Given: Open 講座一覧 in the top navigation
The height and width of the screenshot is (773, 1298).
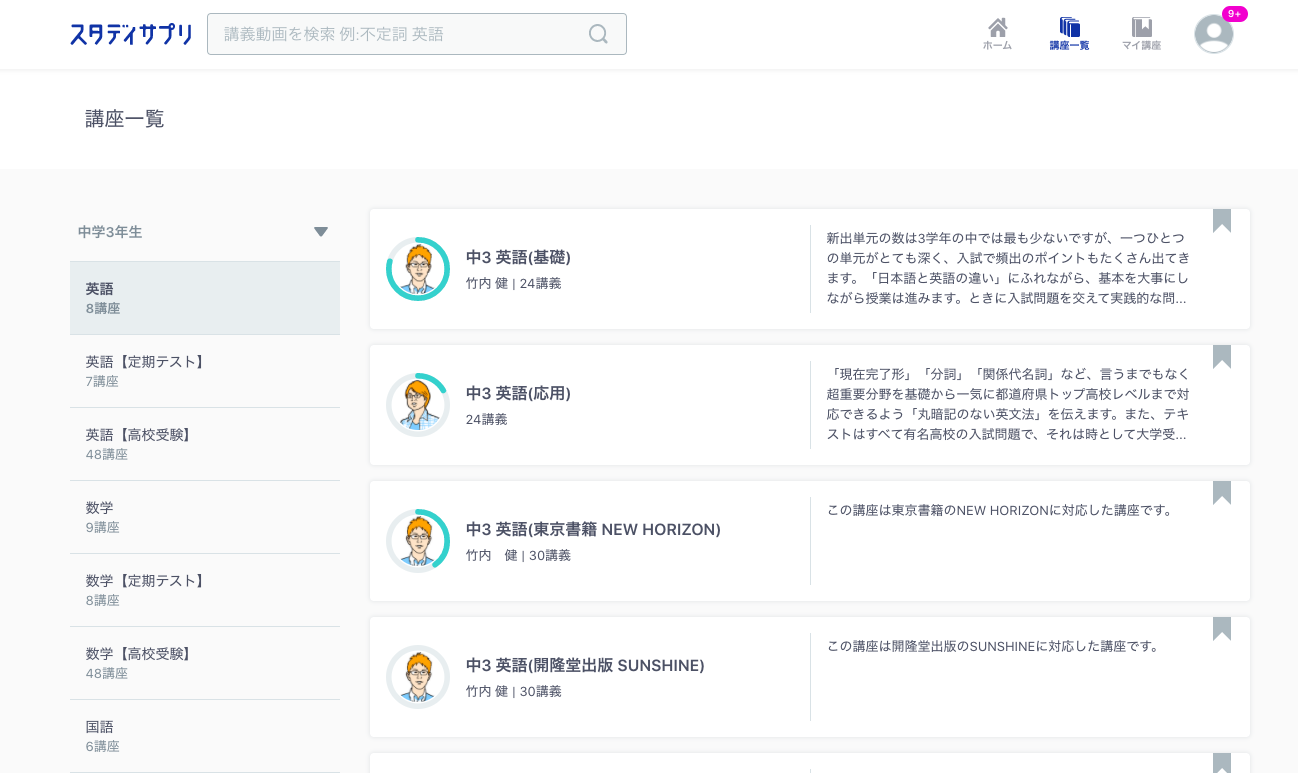Looking at the screenshot, I should 1069,34.
